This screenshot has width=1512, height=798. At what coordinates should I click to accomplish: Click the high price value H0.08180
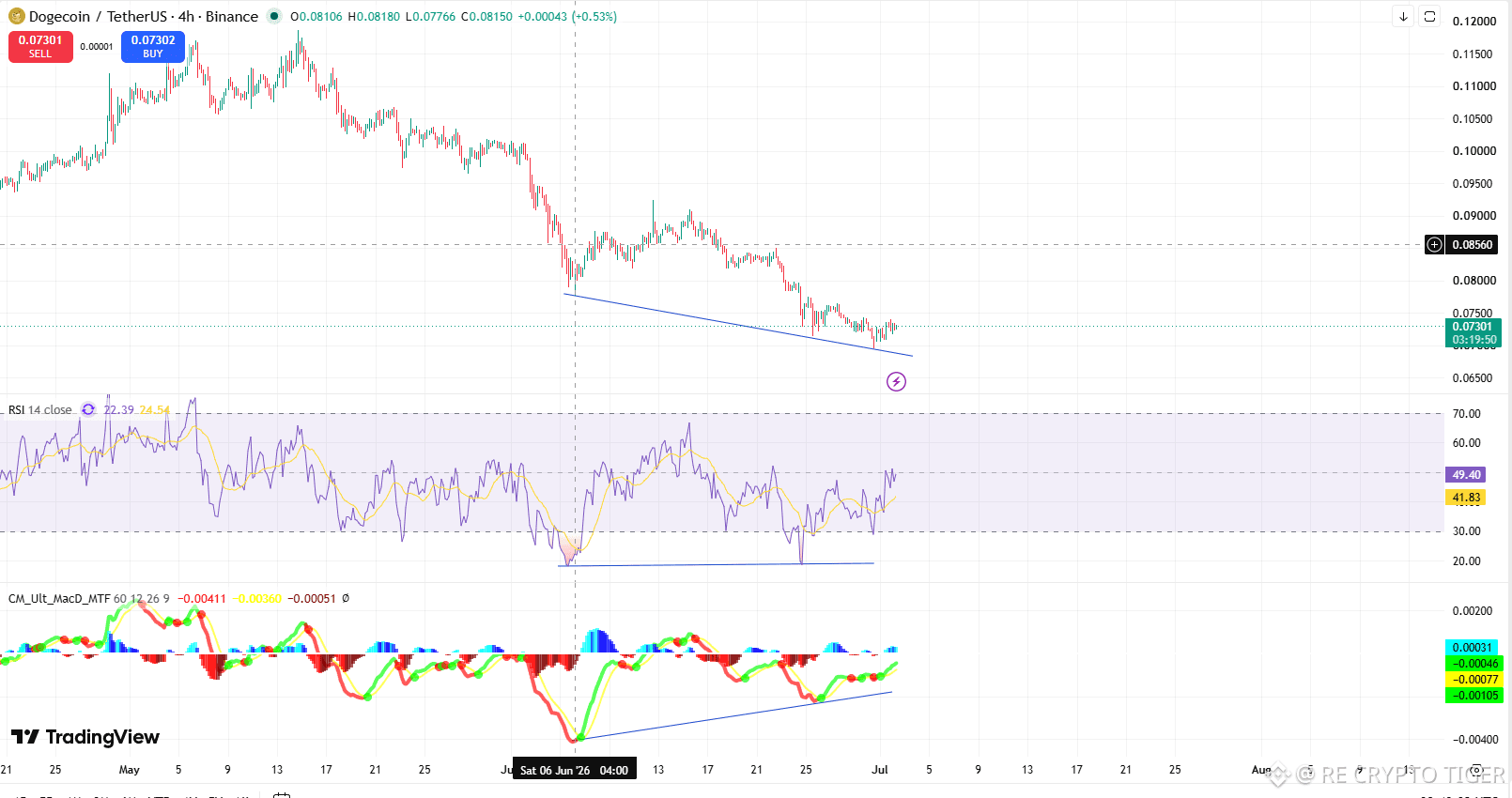coord(374,17)
